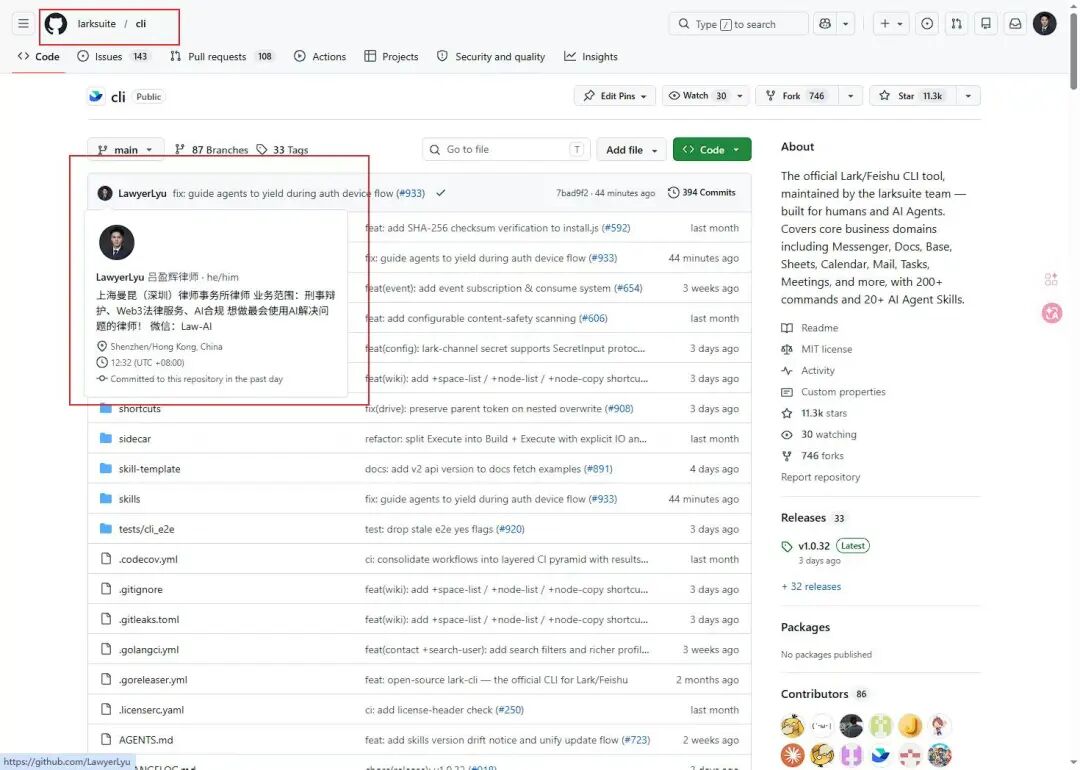Screen dimensions: 1080x770
Task: Open the Custom properties link
Action: (843, 392)
